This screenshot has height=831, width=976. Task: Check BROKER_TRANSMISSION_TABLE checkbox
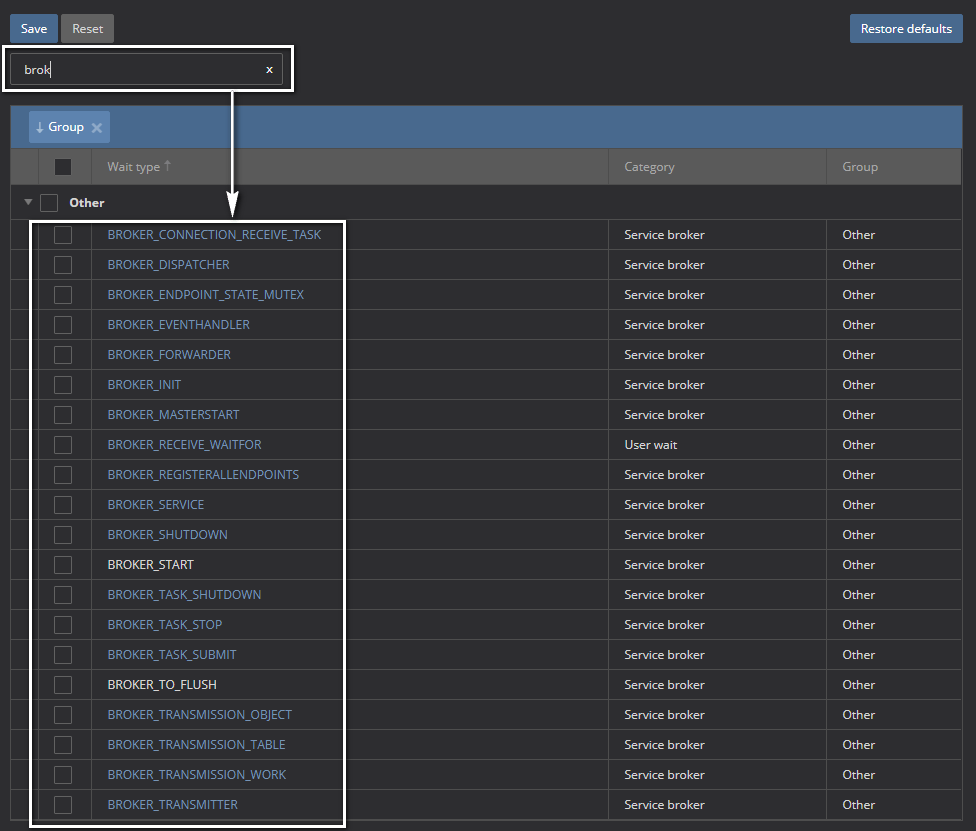tap(63, 744)
